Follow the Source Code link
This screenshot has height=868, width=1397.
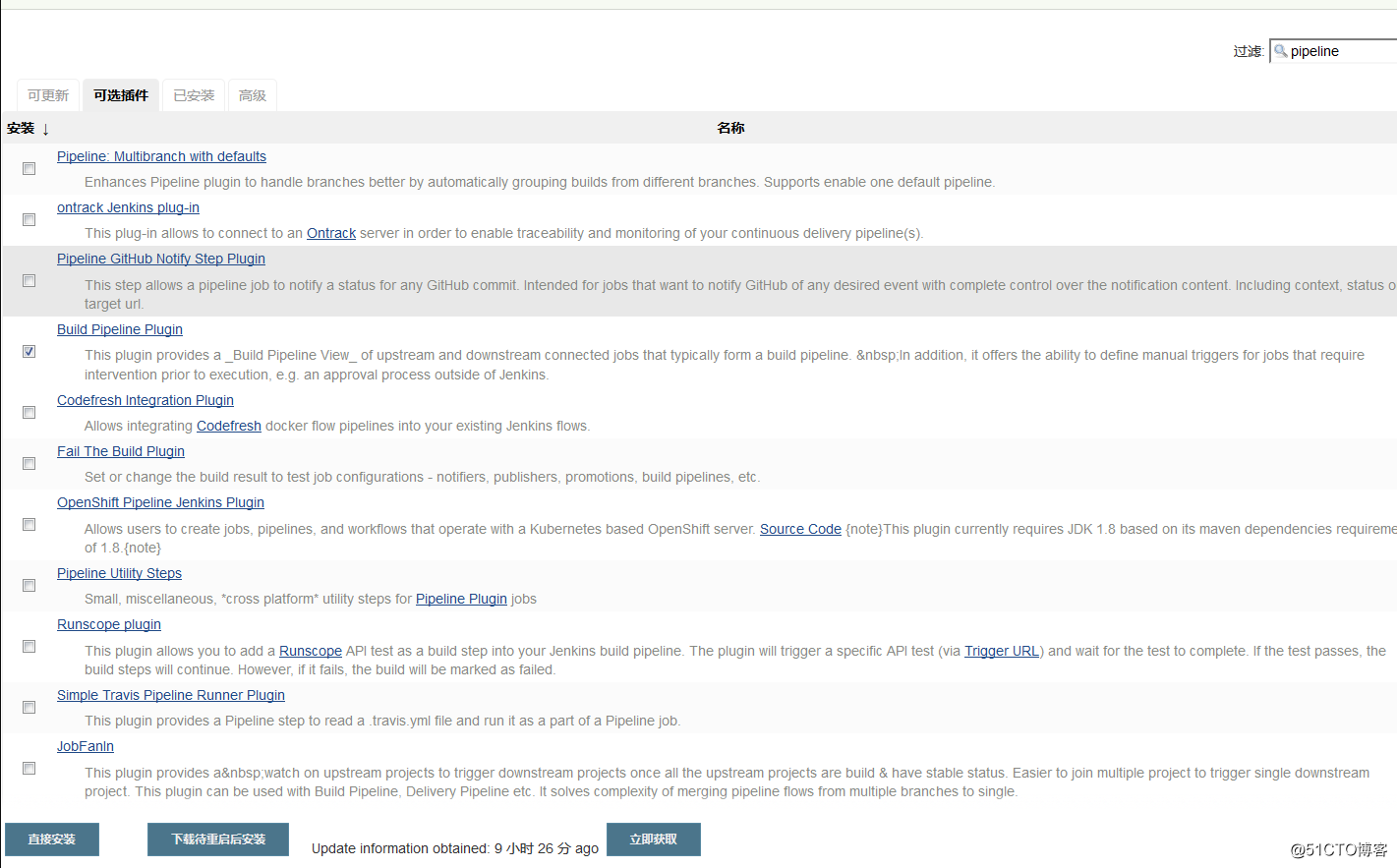point(800,529)
